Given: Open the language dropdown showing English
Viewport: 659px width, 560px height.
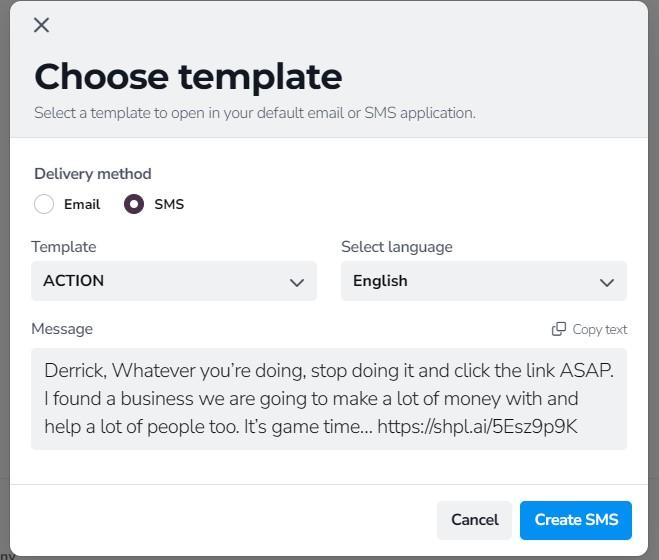Looking at the screenshot, I should click(x=470, y=281).
